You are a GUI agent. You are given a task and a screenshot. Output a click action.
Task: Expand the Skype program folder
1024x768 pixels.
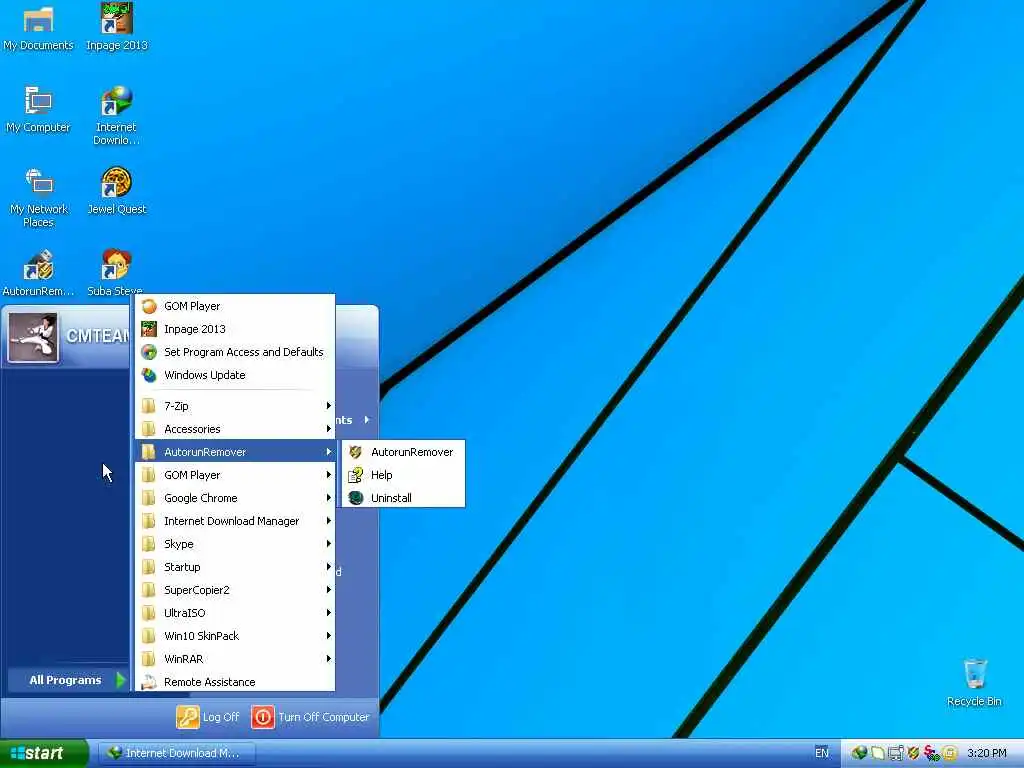coord(235,544)
